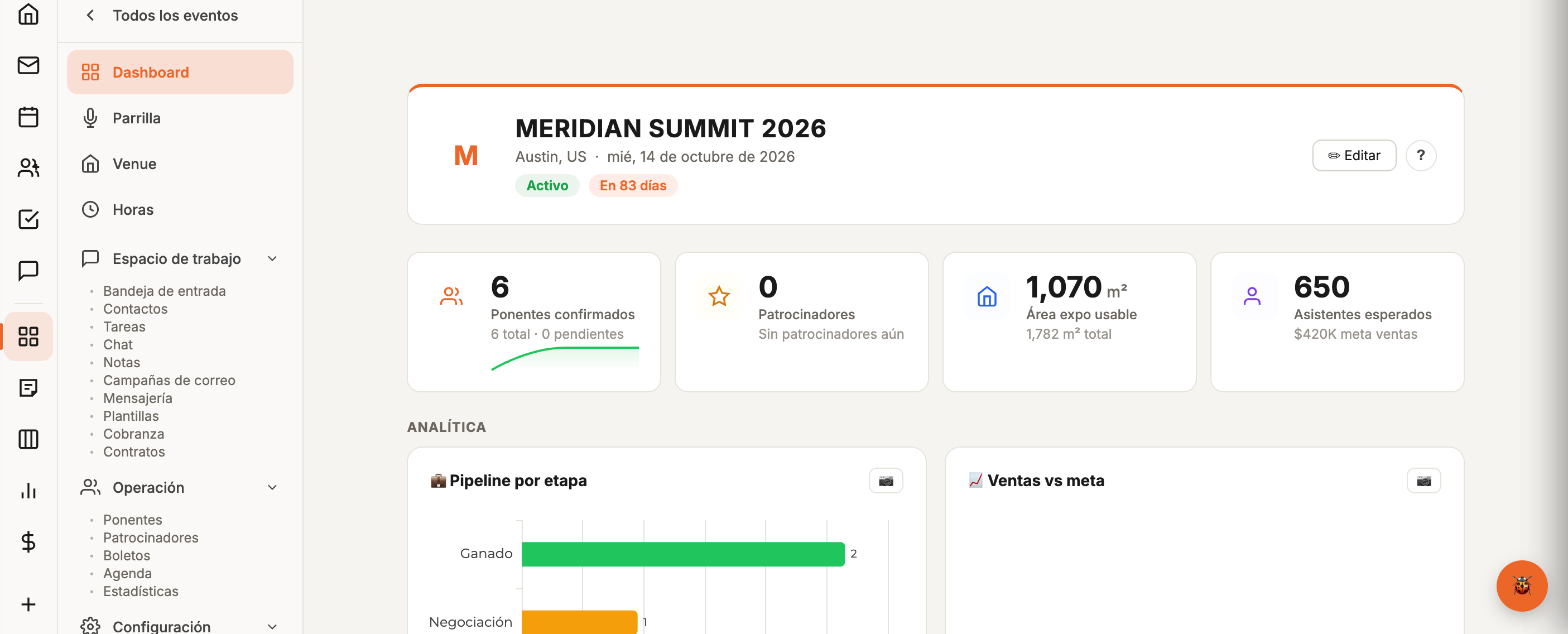Open Patrocinadores under Operación
This screenshot has height=634, width=1568.
150,538
